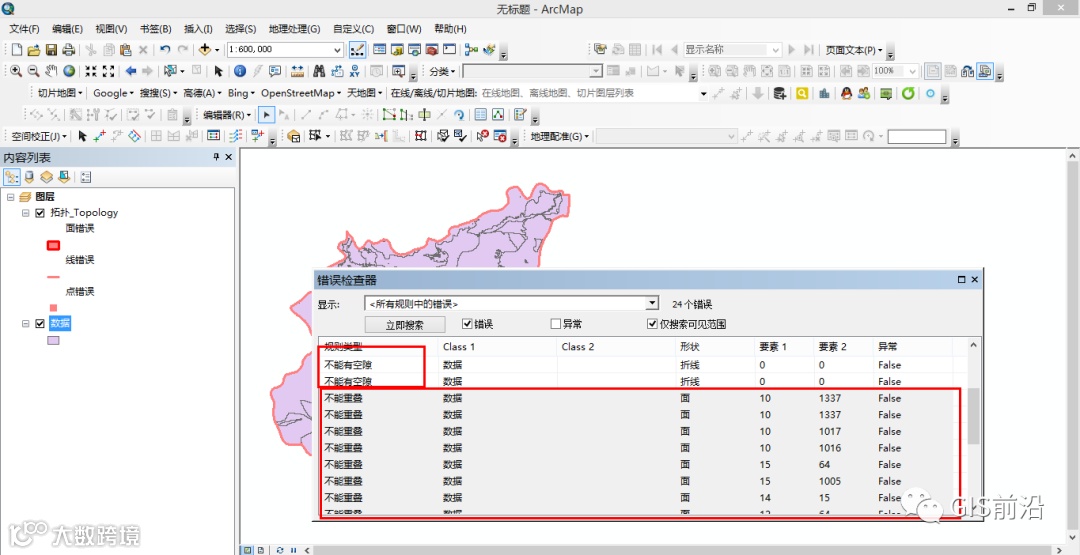The width and height of the screenshot is (1080, 555).
Task: Open the Google basemap dropdown
Action: point(114,93)
